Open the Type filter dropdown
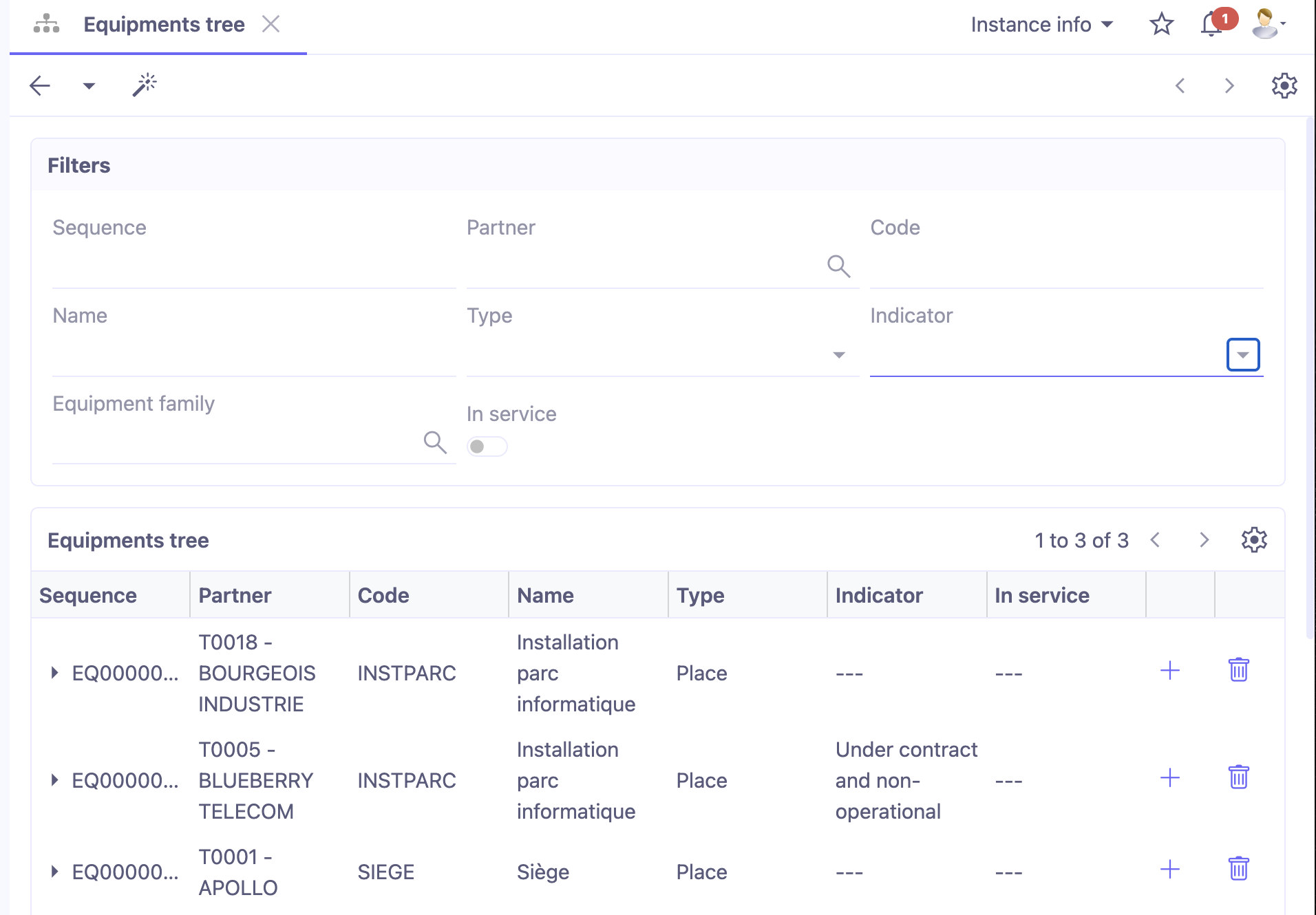Viewport: 1316px width, 915px height. tap(838, 355)
